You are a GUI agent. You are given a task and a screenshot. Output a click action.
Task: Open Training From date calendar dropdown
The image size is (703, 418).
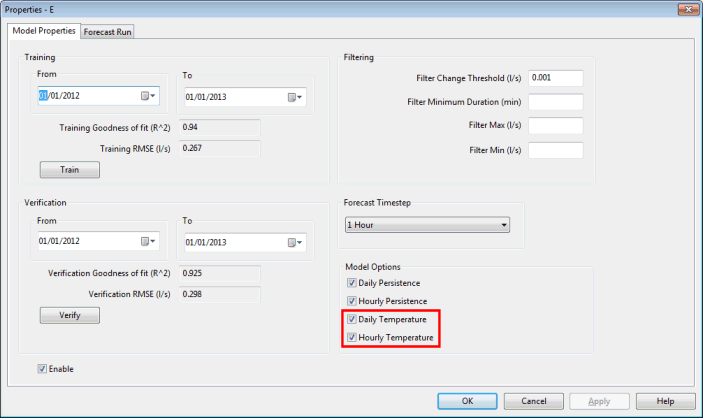click(148, 96)
